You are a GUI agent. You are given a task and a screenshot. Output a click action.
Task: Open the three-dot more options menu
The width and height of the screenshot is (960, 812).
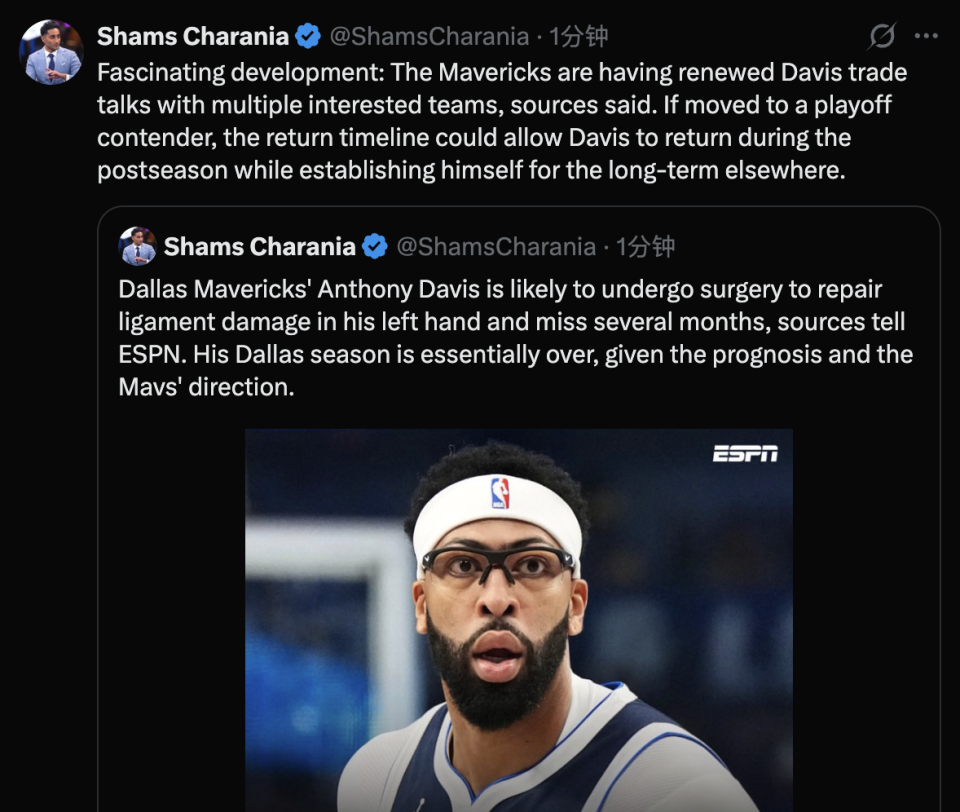click(x=926, y=36)
